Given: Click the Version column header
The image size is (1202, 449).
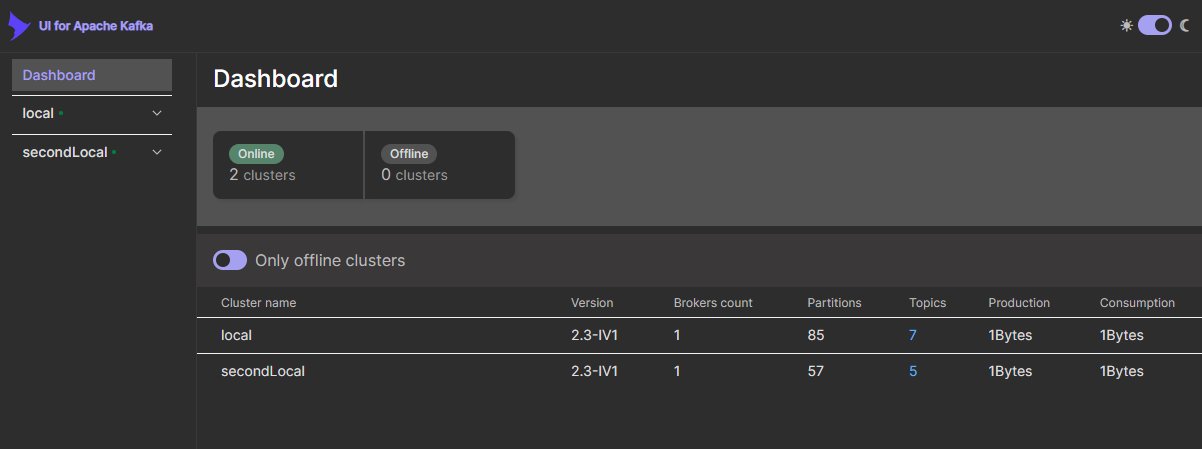Looking at the screenshot, I should pyautogui.click(x=592, y=302).
